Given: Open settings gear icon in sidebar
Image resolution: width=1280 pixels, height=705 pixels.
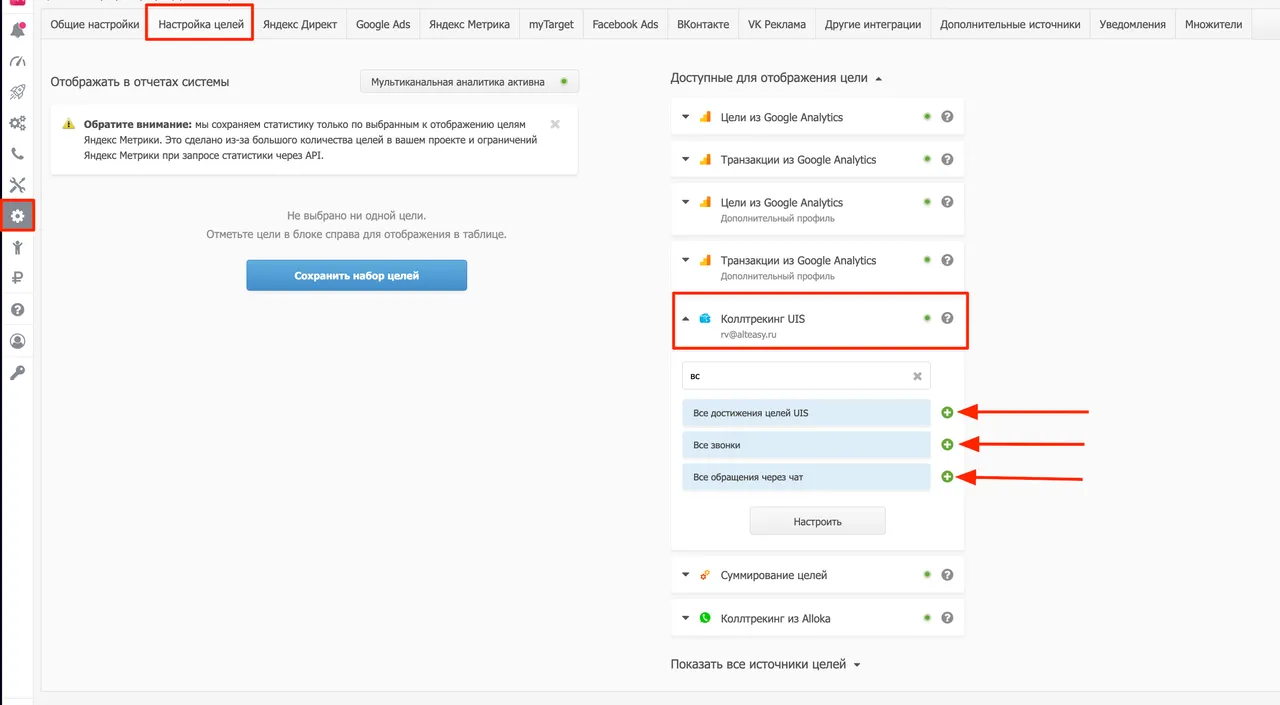Looking at the screenshot, I should [x=17, y=216].
